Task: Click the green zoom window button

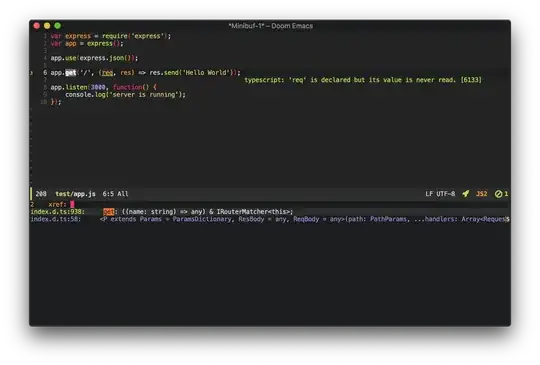Action: click(58, 25)
